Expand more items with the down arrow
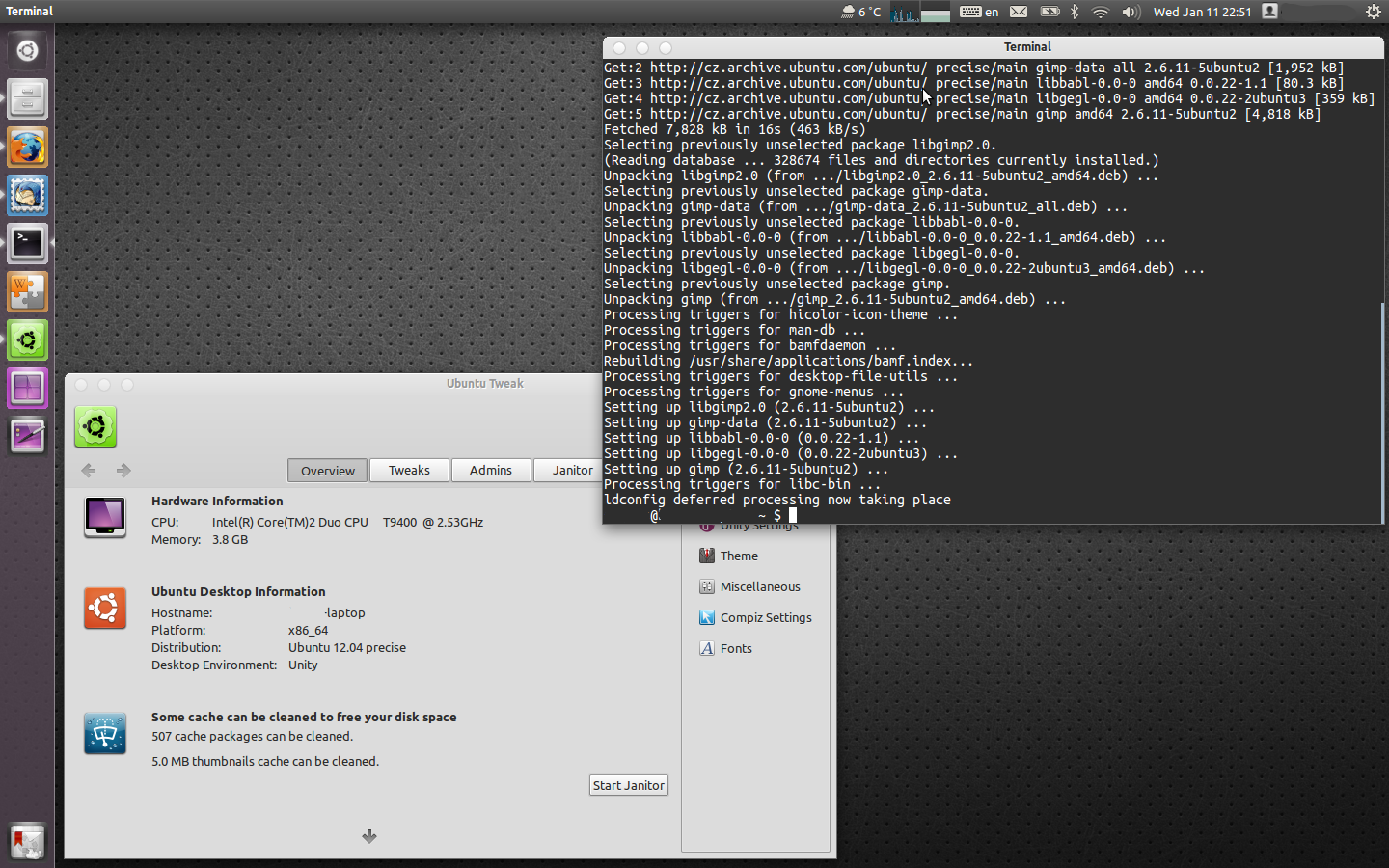Viewport: 1389px width, 868px height. coord(369,836)
